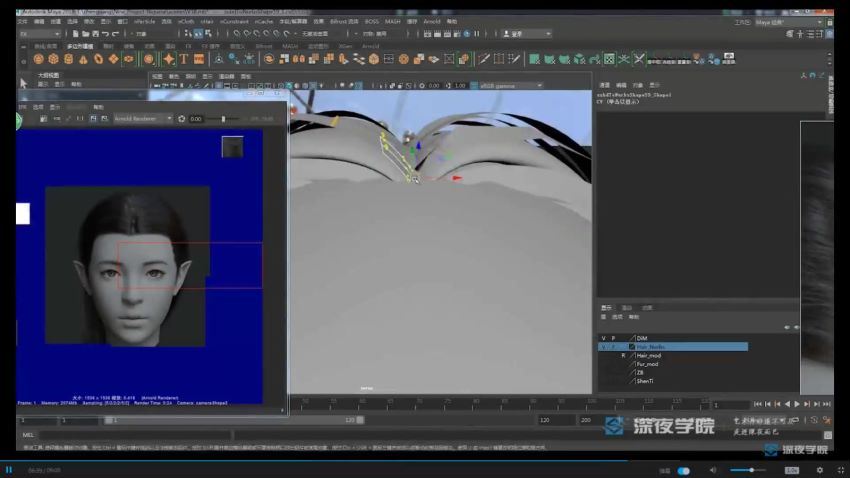Toggle select-by-object-type mode button in status line

click(x=198, y=34)
